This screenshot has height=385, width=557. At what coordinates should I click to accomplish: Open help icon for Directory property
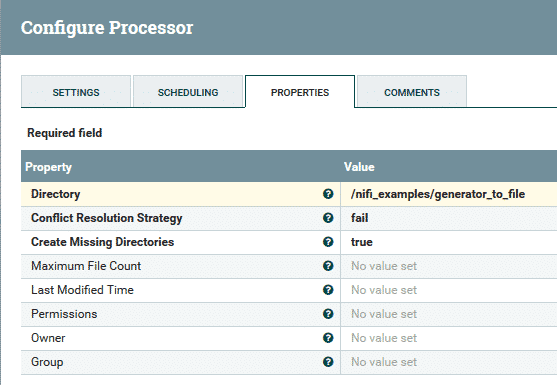[x=328, y=194]
